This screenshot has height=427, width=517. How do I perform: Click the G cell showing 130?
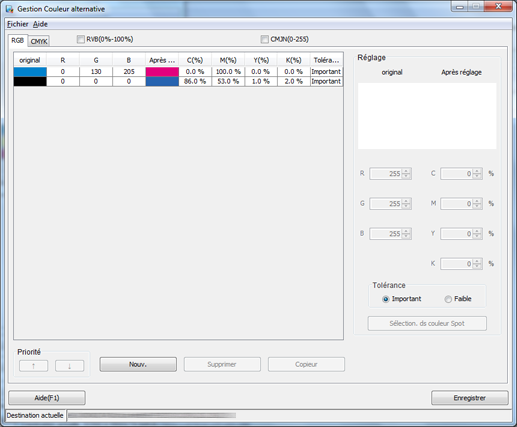(x=96, y=72)
